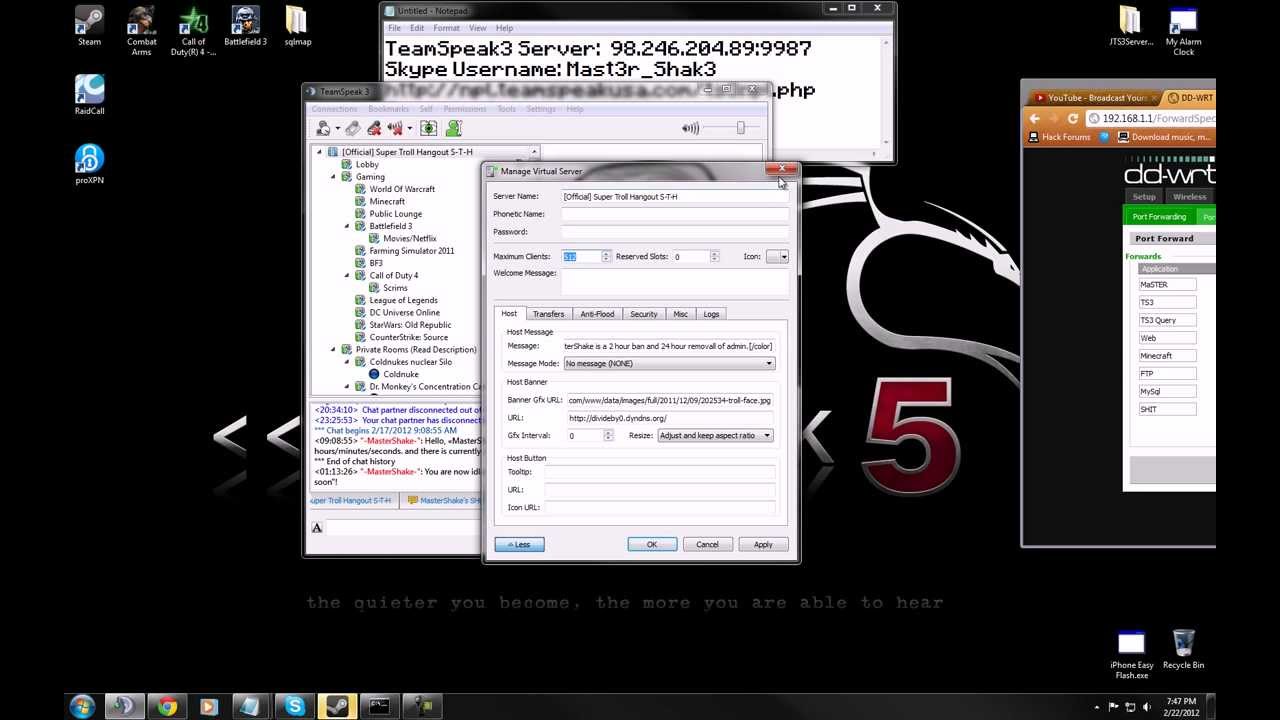Click the Gfx Interval spinner arrows

point(608,436)
